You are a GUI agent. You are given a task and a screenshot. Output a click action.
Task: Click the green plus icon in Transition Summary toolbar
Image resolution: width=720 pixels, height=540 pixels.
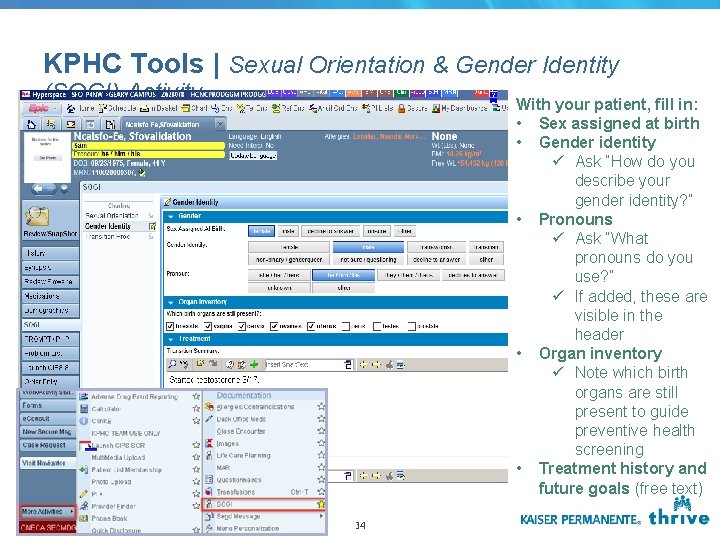(253, 365)
